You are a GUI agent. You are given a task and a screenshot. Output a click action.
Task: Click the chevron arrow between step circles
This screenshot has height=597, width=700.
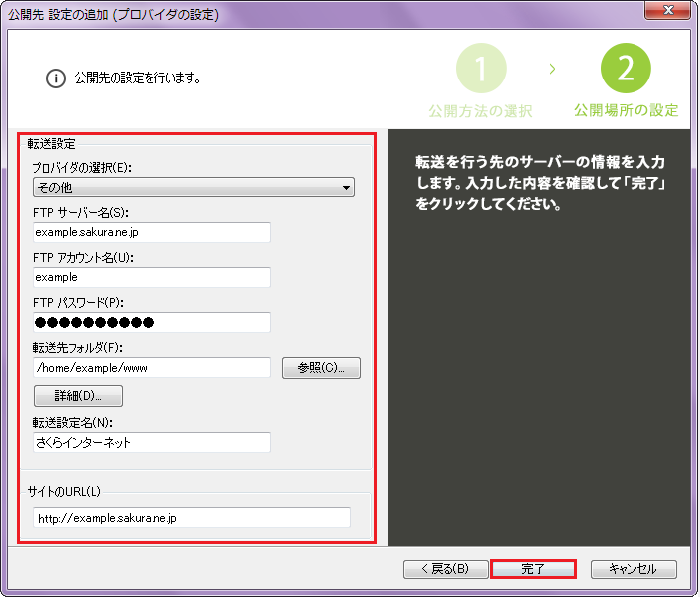click(553, 69)
